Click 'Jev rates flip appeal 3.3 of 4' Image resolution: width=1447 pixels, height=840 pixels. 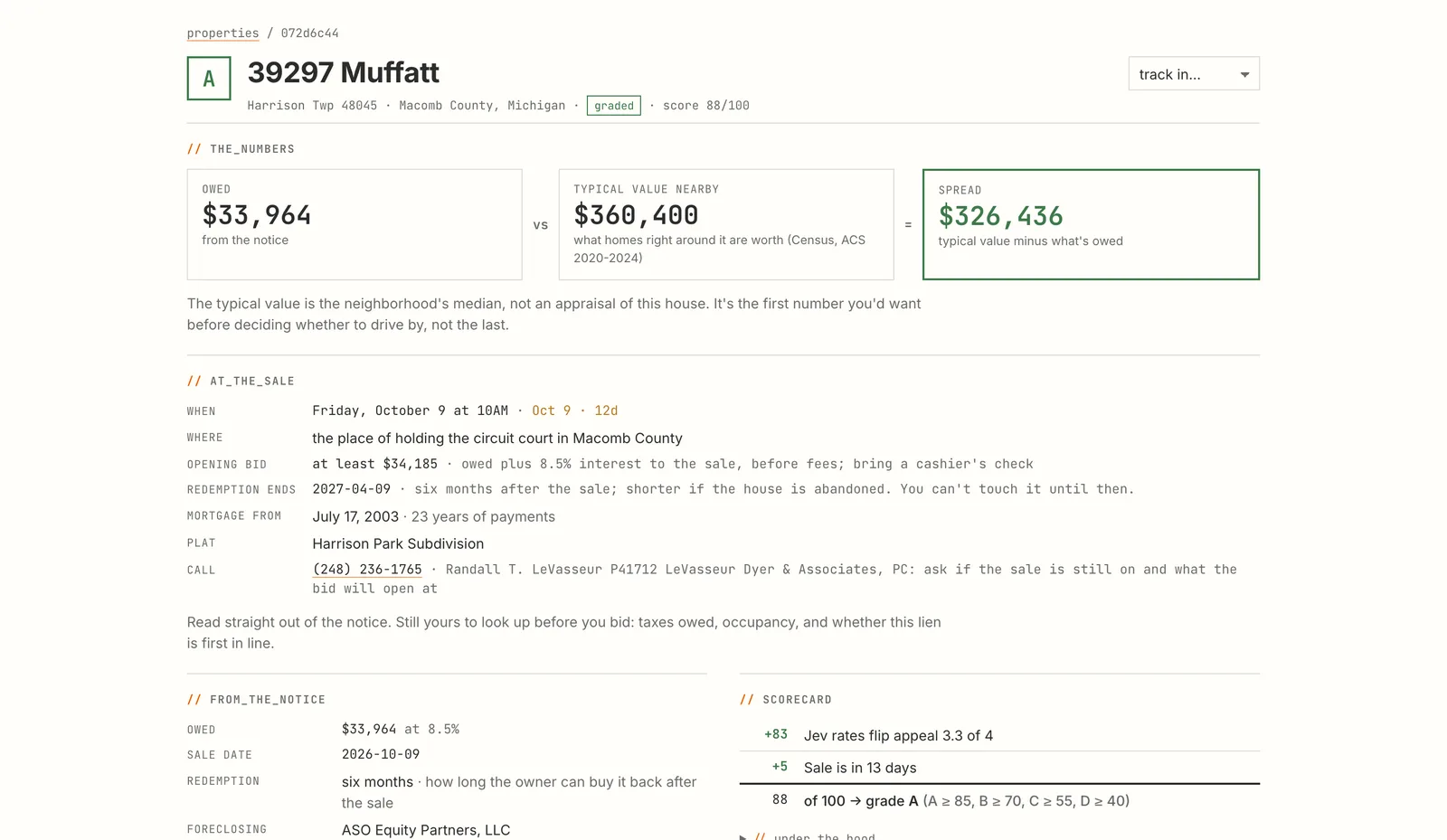tap(898, 735)
